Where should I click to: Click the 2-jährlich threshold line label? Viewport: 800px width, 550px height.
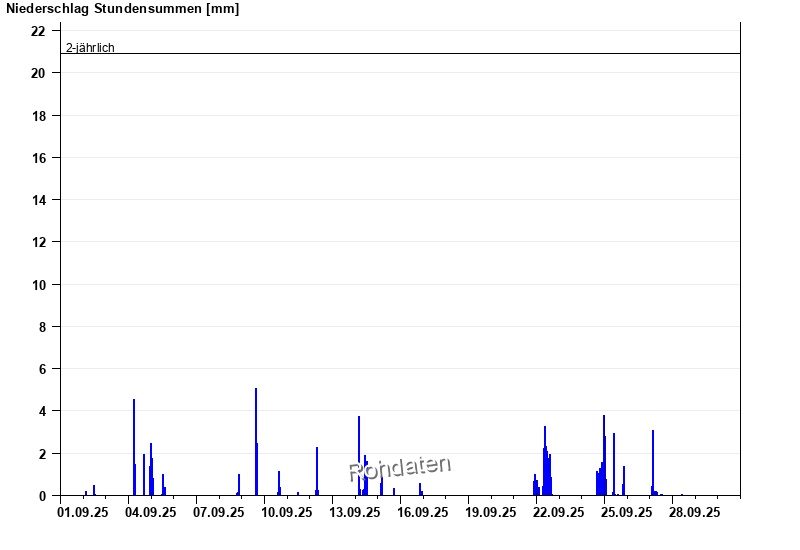(90, 47)
